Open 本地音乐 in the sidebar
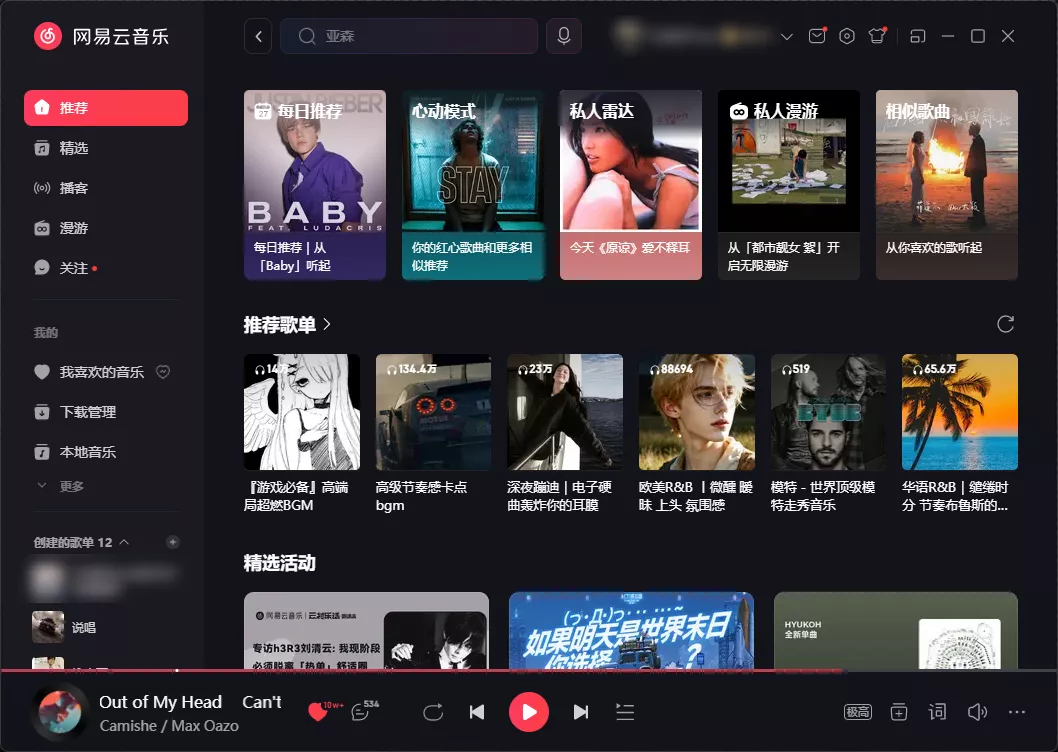Screen dimensions: 1058x752 point(106,452)
